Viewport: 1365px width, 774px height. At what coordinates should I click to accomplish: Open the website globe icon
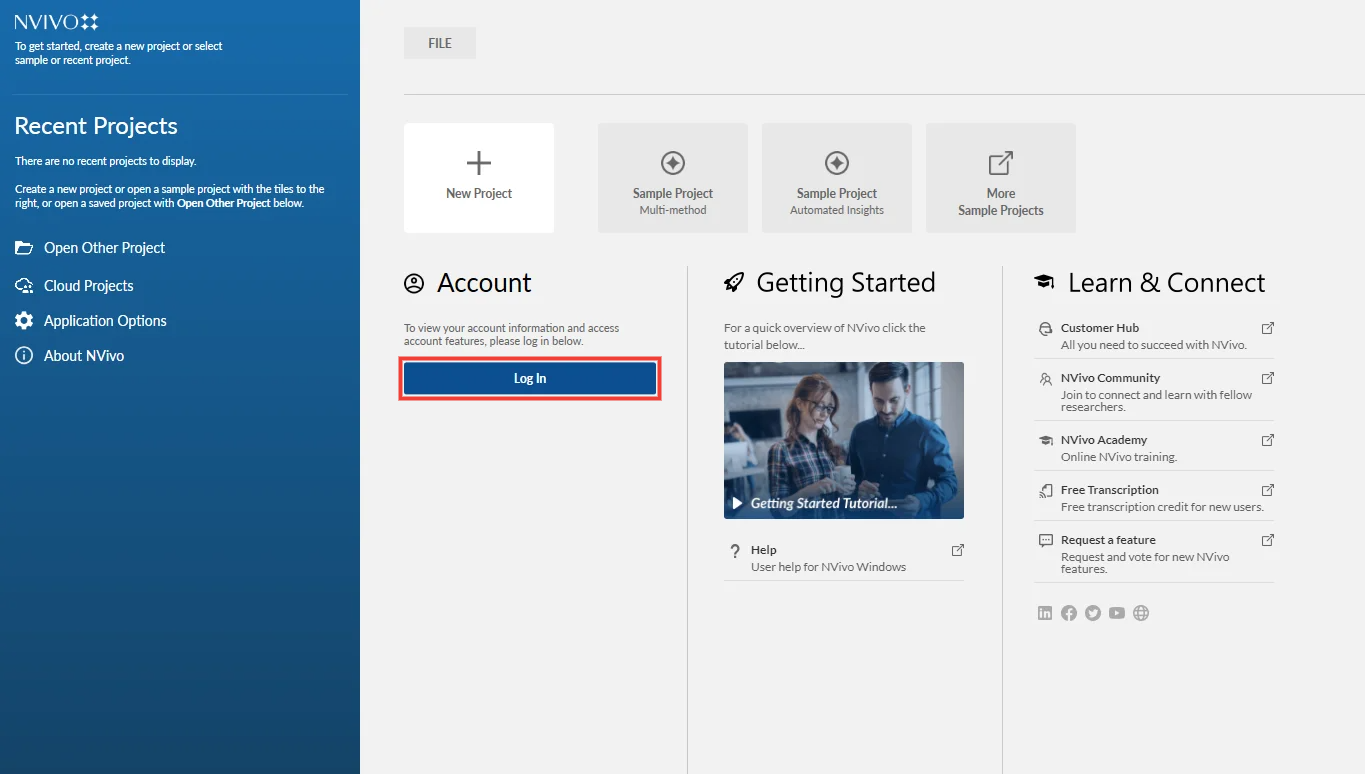point(1141,613)
